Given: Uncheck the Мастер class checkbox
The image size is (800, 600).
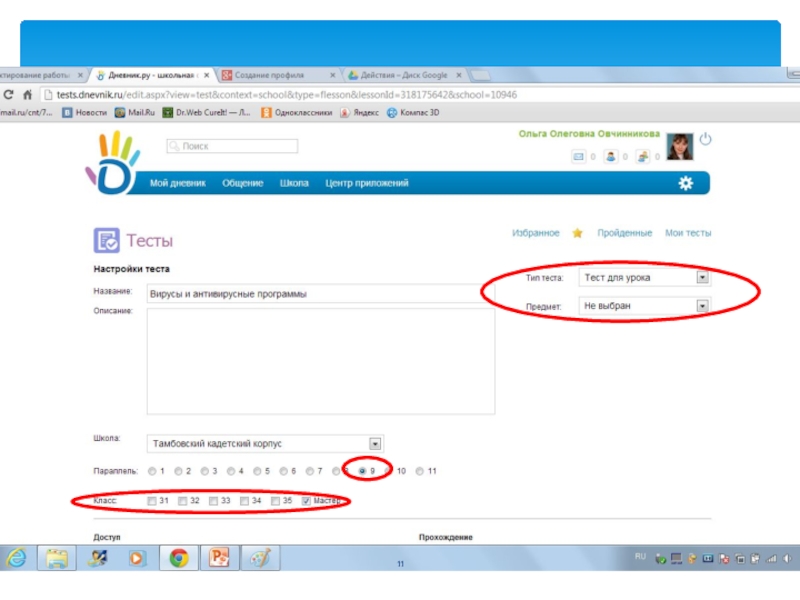Looking at the screenshot, I should pyautogui.click(x=306, y=501).
